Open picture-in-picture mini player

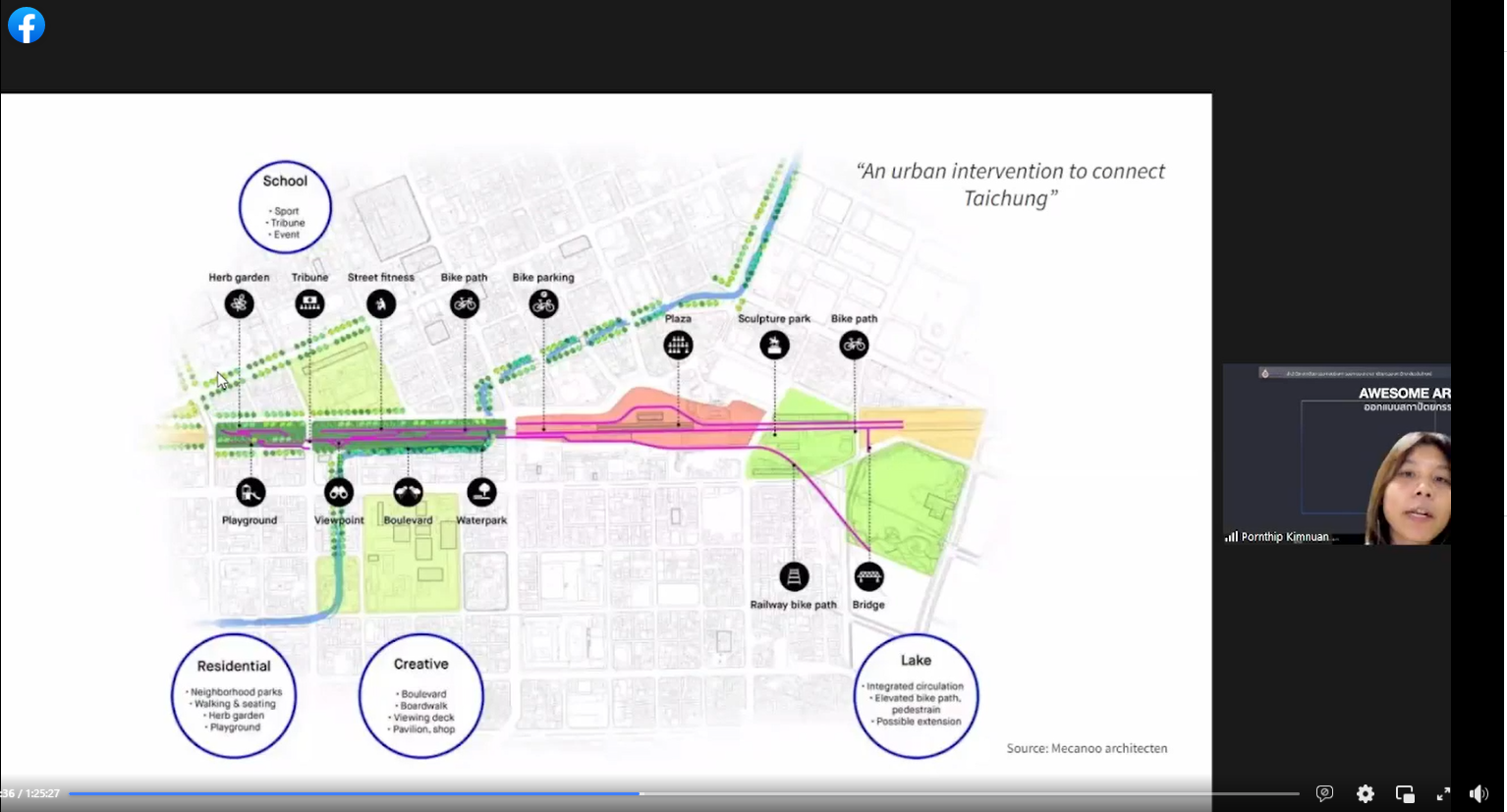tap(1405, 794)
